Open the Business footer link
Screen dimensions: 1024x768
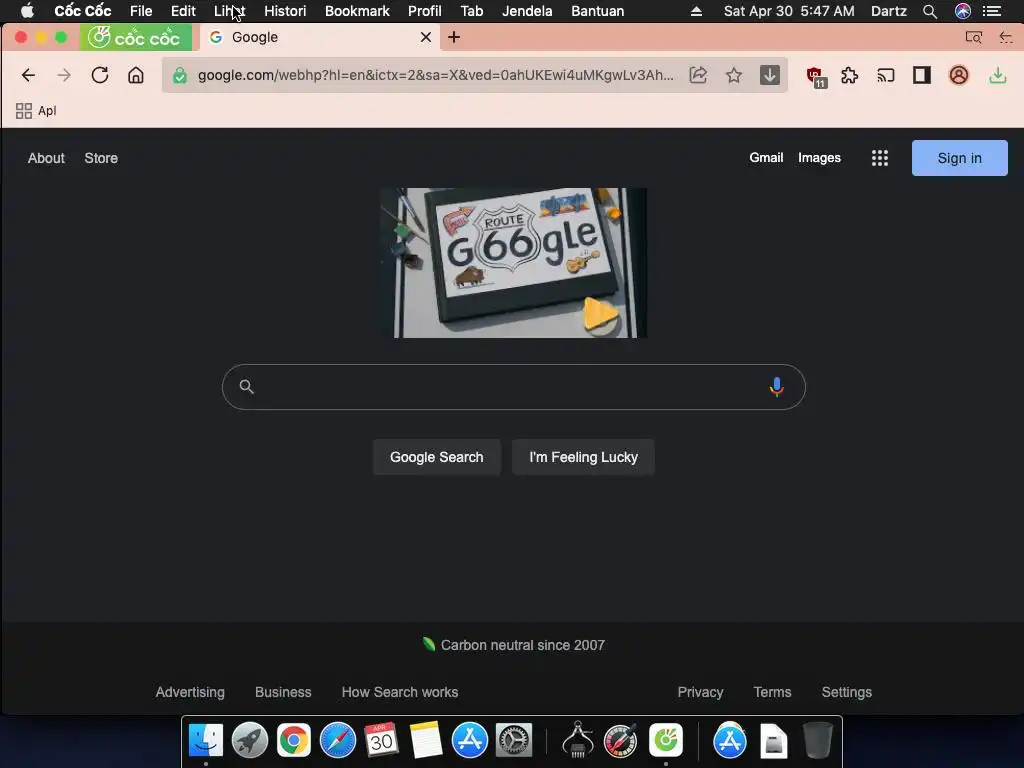coord(283,692)
